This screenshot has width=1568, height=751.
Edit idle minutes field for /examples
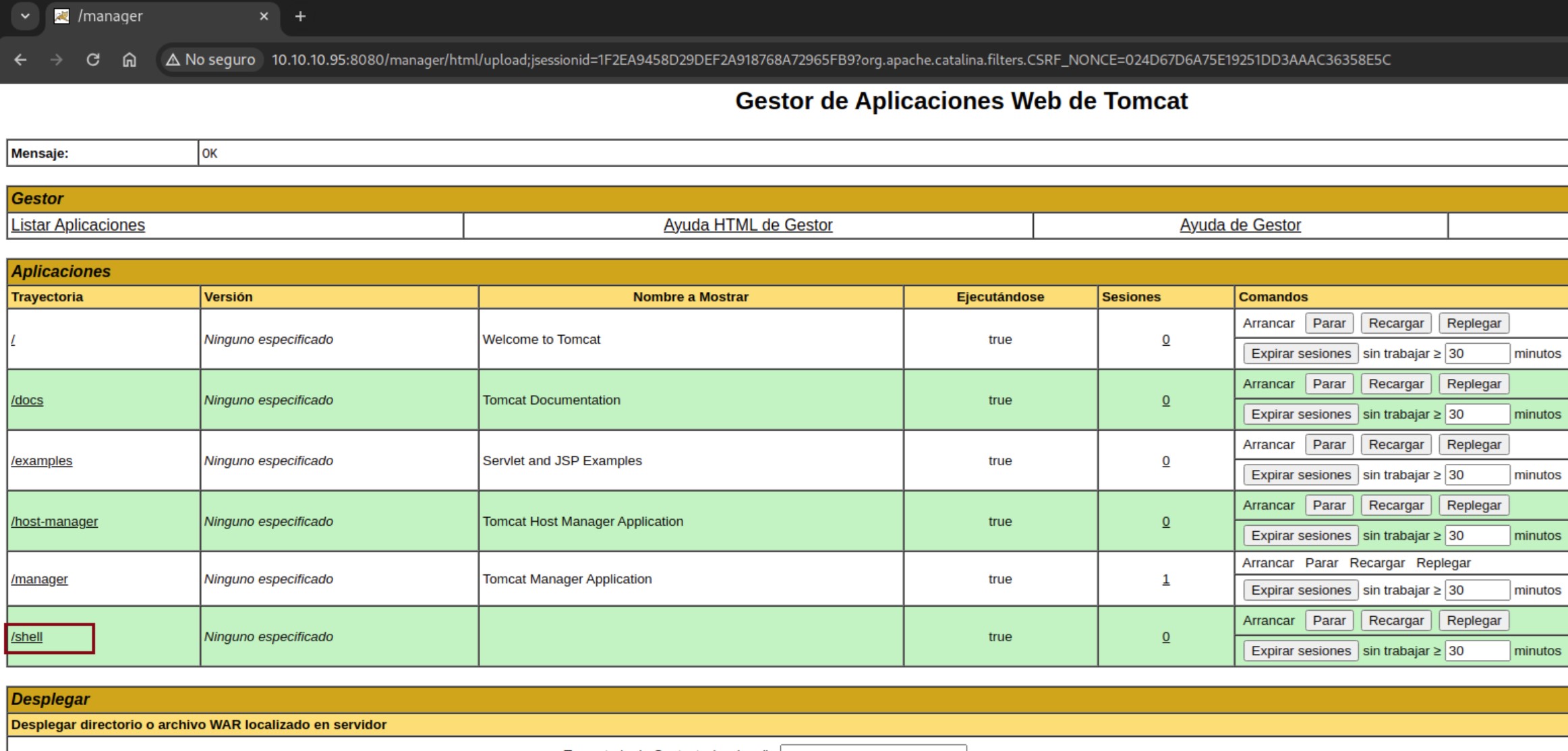coord(1477,475)
